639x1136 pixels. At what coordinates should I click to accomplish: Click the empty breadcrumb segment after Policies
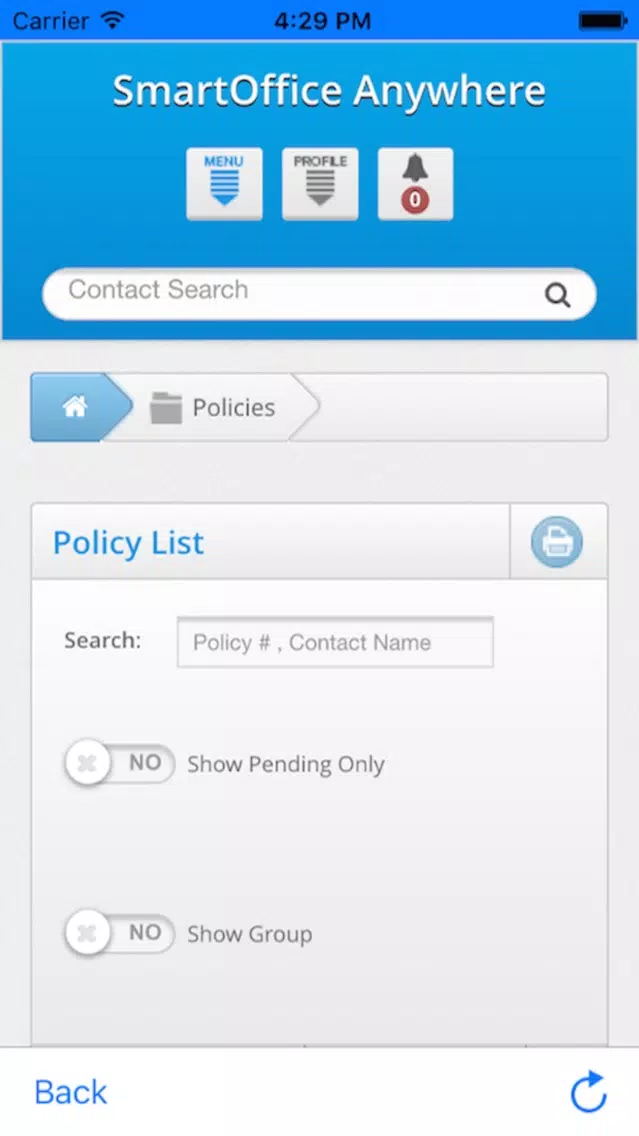(456, 407)
